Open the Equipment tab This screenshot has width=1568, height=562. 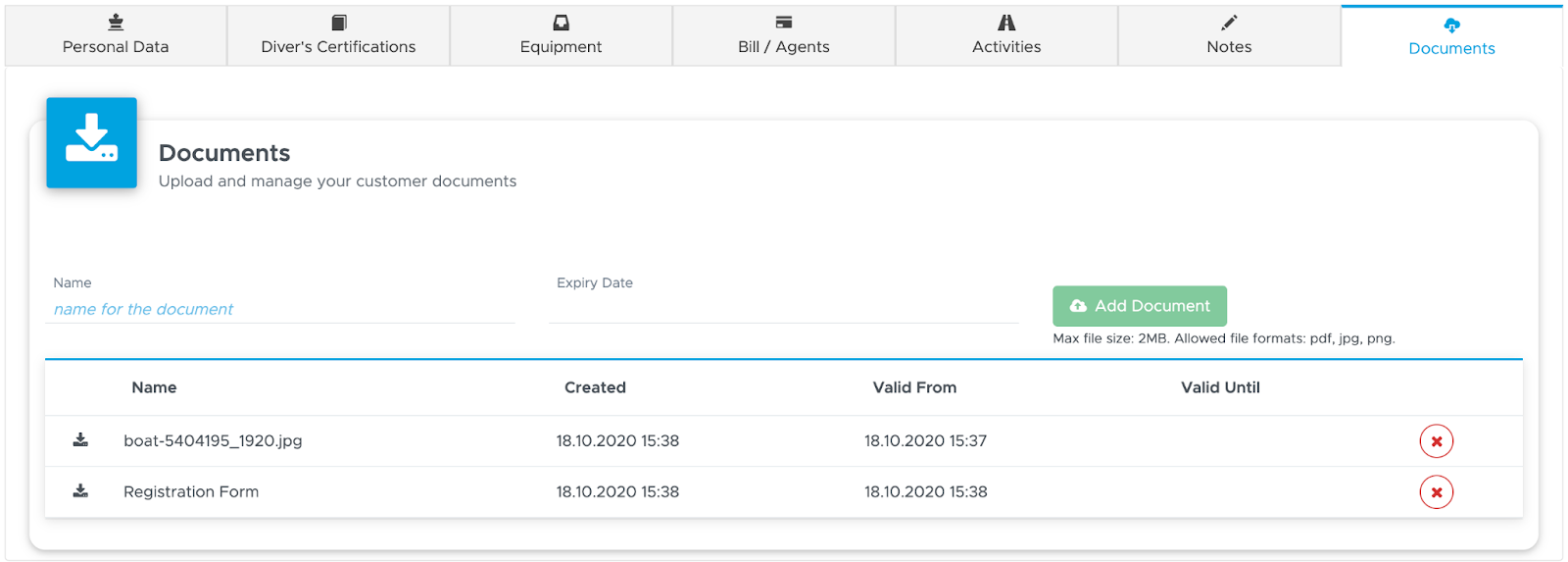(561, 35)
